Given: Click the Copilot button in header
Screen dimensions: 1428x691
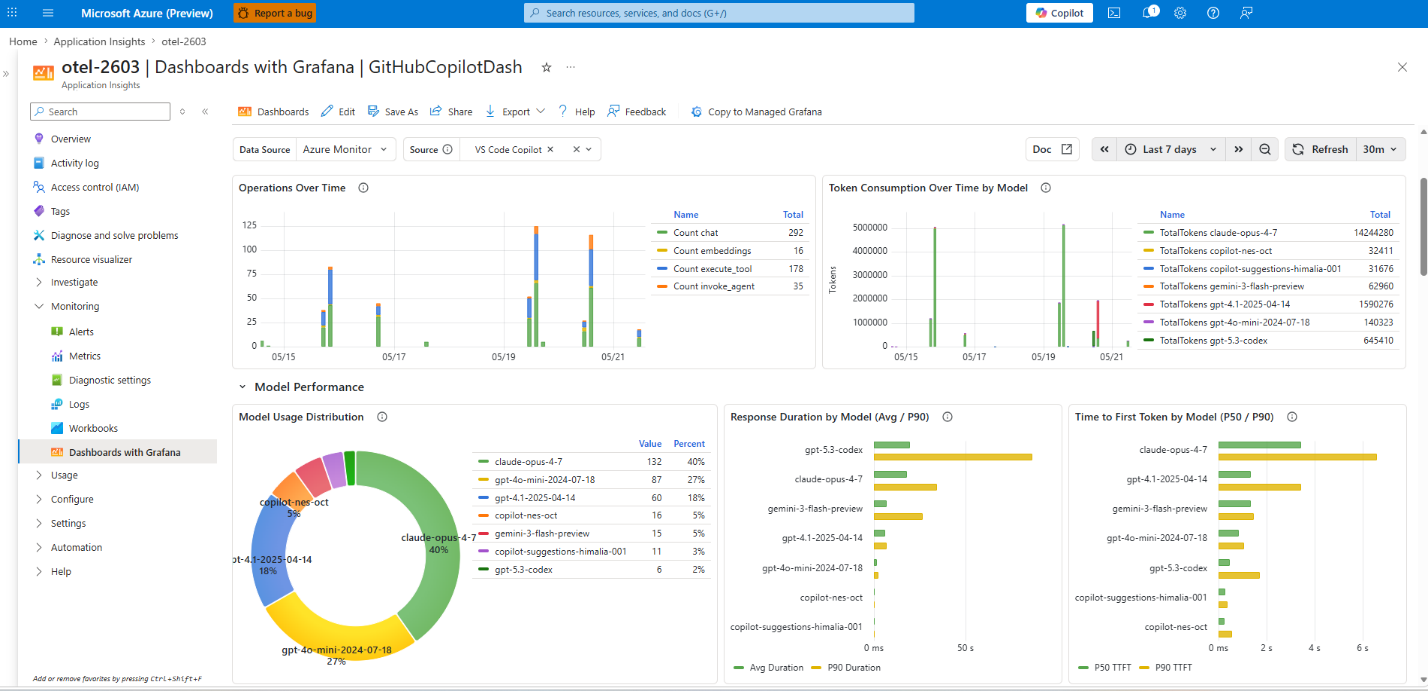Looking at the screenshot, I should (x=1059, y=13).
